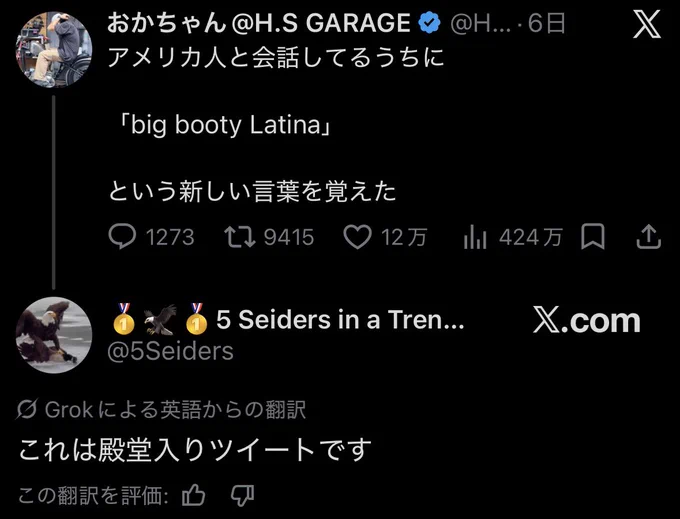Click the share upload icon
This screenshot has width=680, height=519.
tap(648, 236)
